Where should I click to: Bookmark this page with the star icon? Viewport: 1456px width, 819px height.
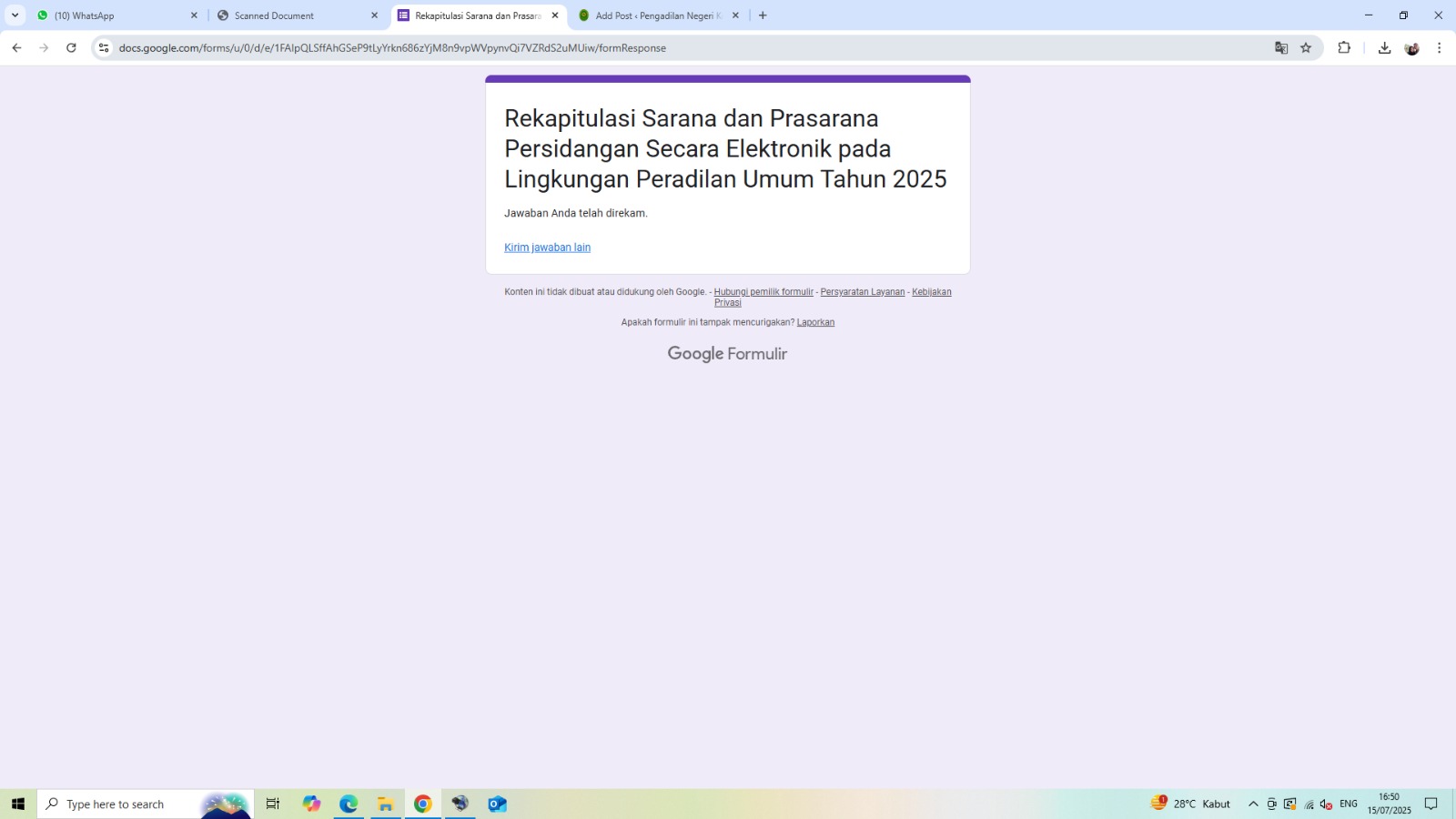coord(1306,48)
